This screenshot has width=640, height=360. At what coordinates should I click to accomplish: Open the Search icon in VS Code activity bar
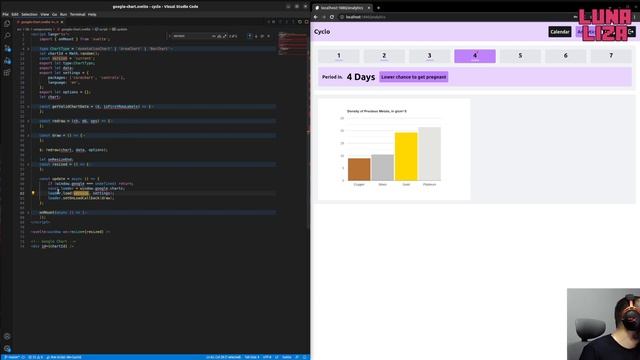pyautogui.click(x=7, y=36)
